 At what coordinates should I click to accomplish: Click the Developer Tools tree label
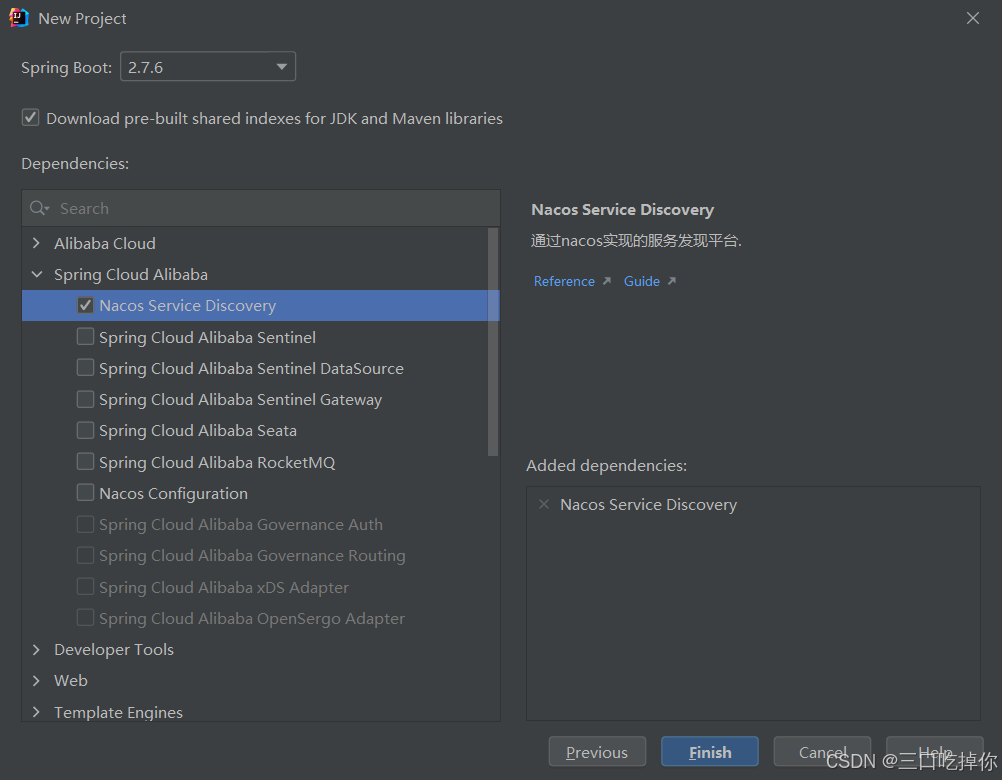coord(114,650)
